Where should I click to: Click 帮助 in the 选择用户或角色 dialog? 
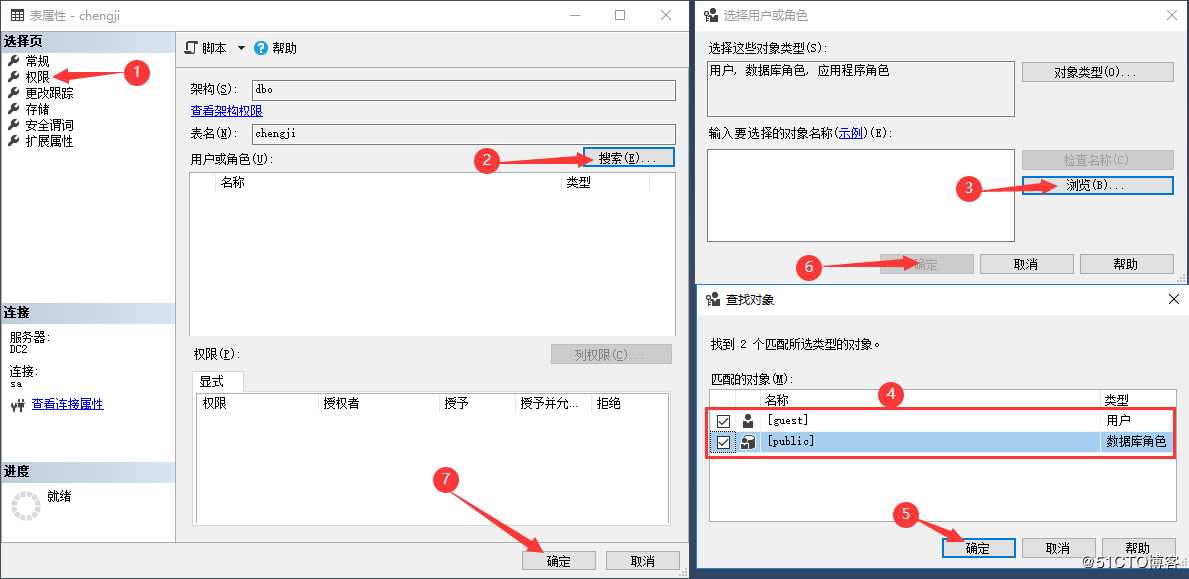pyautogui.click(x=1126, y=264)
